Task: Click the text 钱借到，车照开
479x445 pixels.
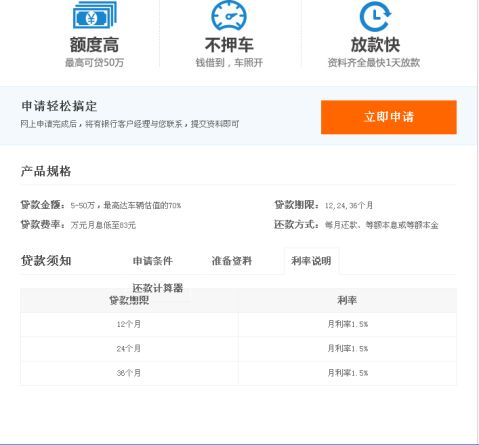Action: (x=229, y=62)
